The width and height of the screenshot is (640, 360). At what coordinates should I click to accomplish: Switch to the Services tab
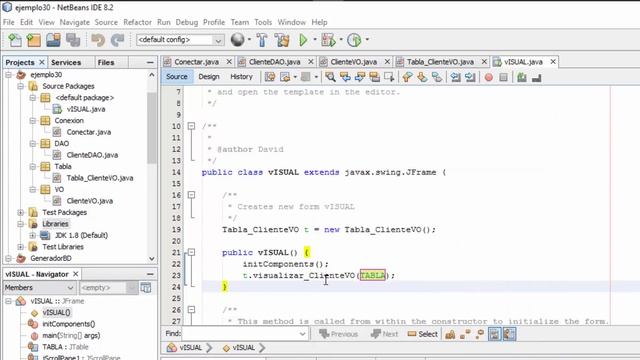pyautogui.click(x=66, y=62)
